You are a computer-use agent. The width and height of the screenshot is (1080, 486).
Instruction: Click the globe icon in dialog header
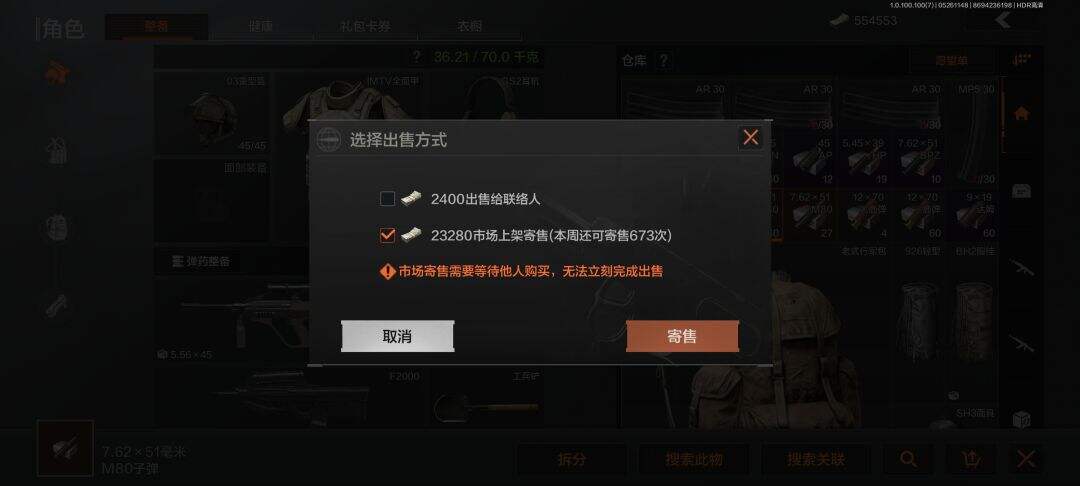pos(329,140)
